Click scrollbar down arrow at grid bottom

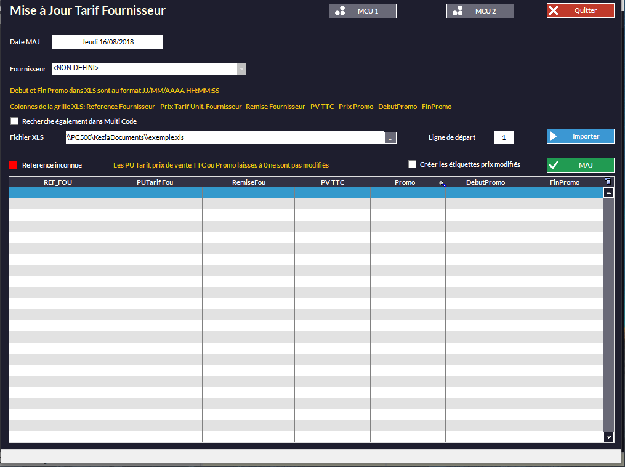[x=609, y=437]
